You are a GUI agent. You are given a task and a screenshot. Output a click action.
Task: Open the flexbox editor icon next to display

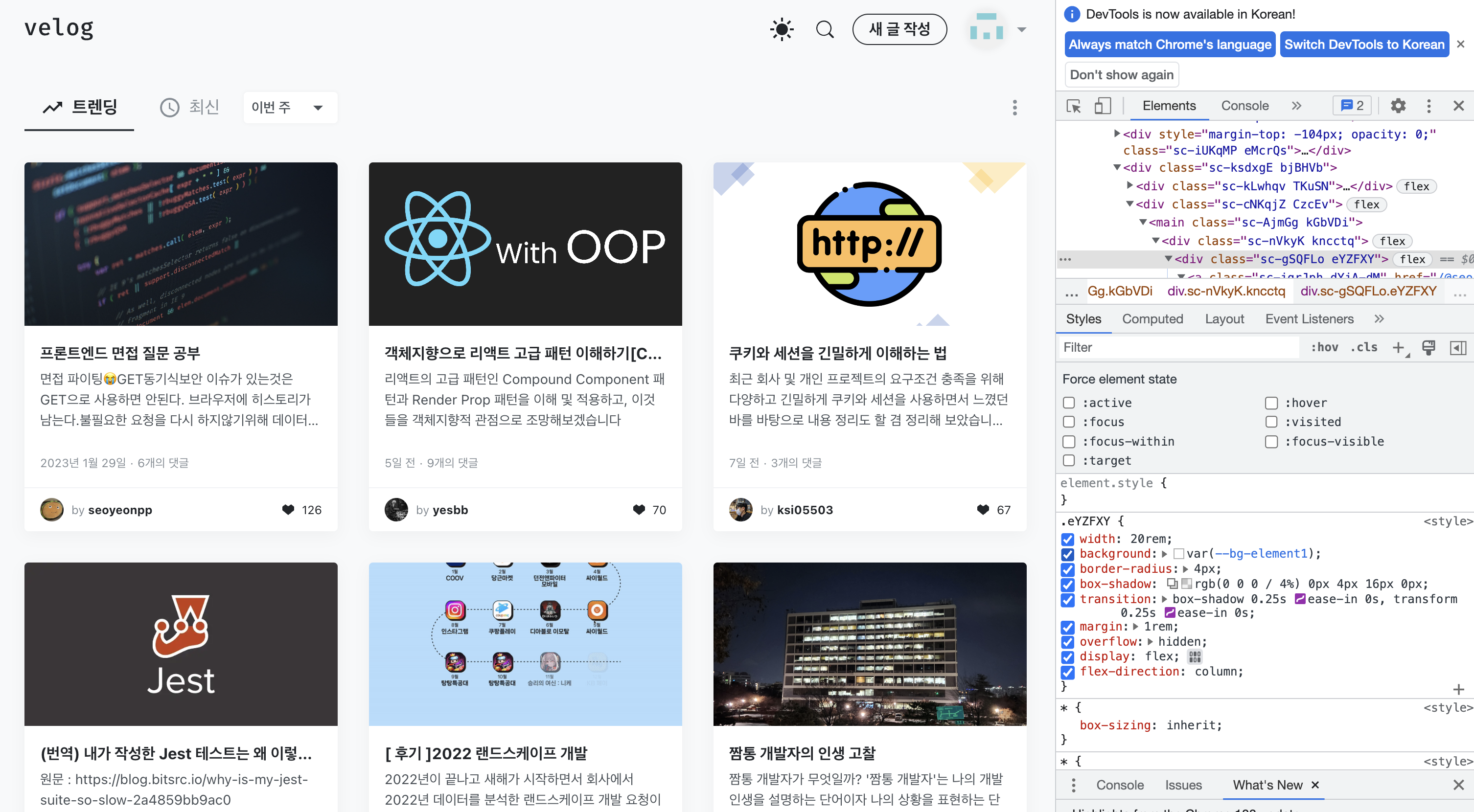click(x=1195, y=656)
